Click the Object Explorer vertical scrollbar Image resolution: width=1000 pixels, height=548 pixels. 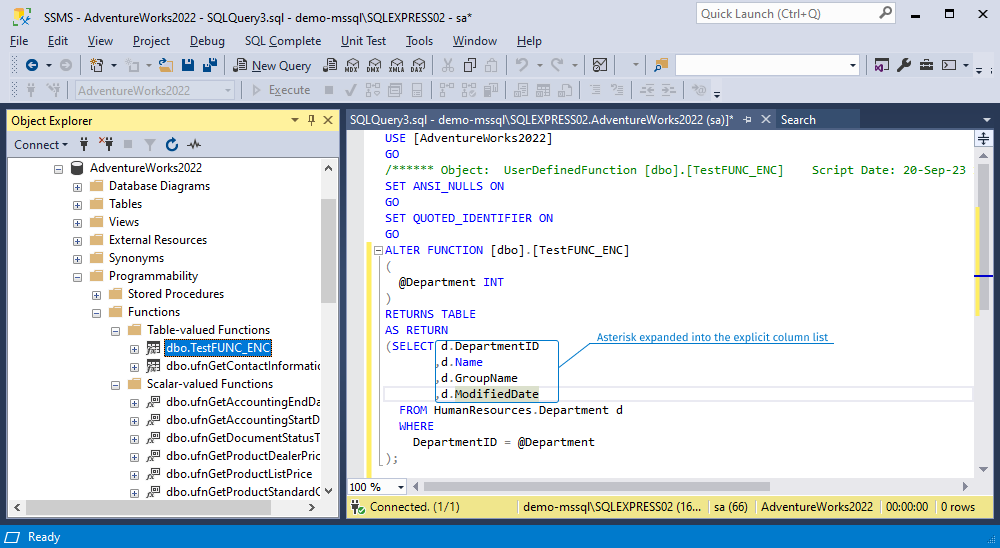pyautogui.click(x=328, y=252)
